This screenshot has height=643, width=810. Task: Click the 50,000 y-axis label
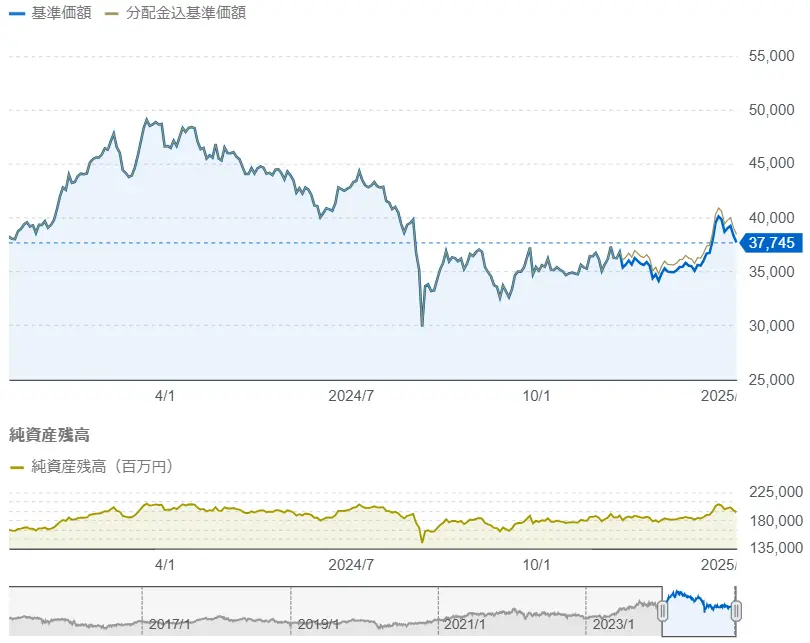point(770,110)
